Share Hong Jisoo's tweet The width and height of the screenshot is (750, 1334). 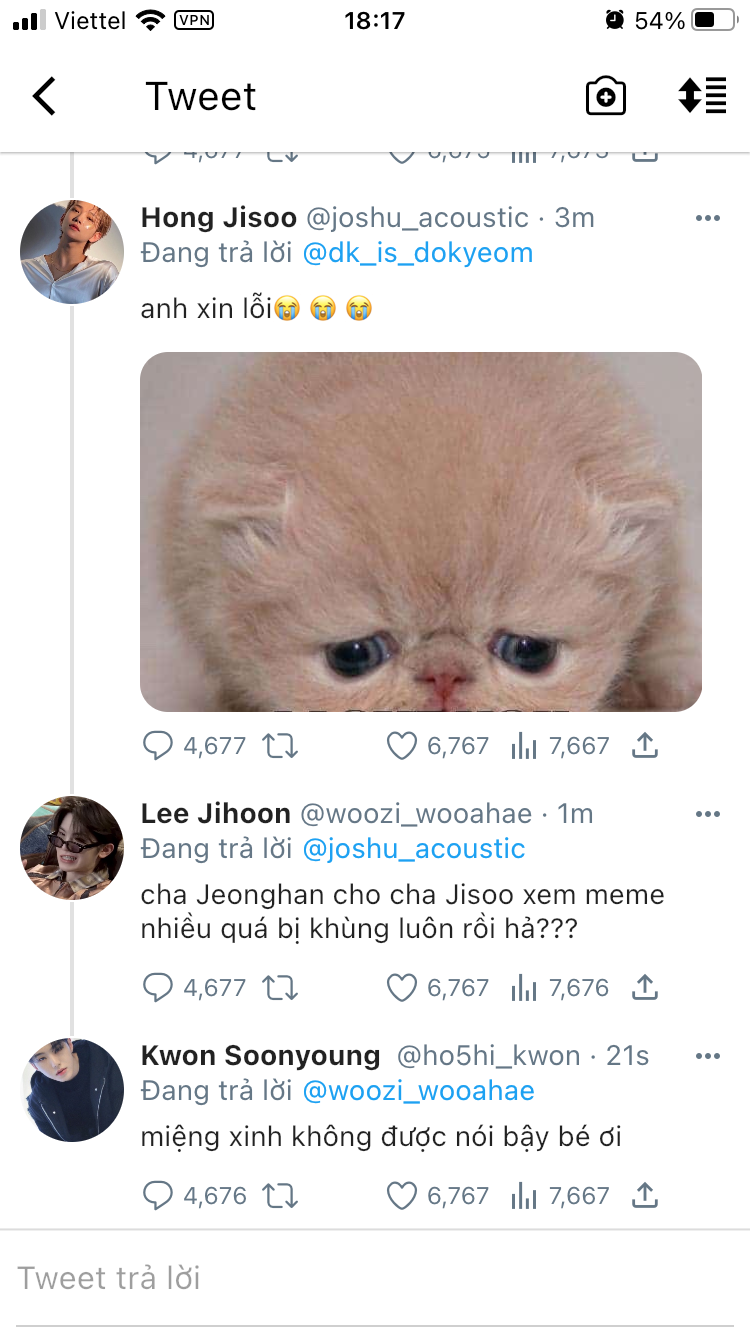tap(645, 745)
